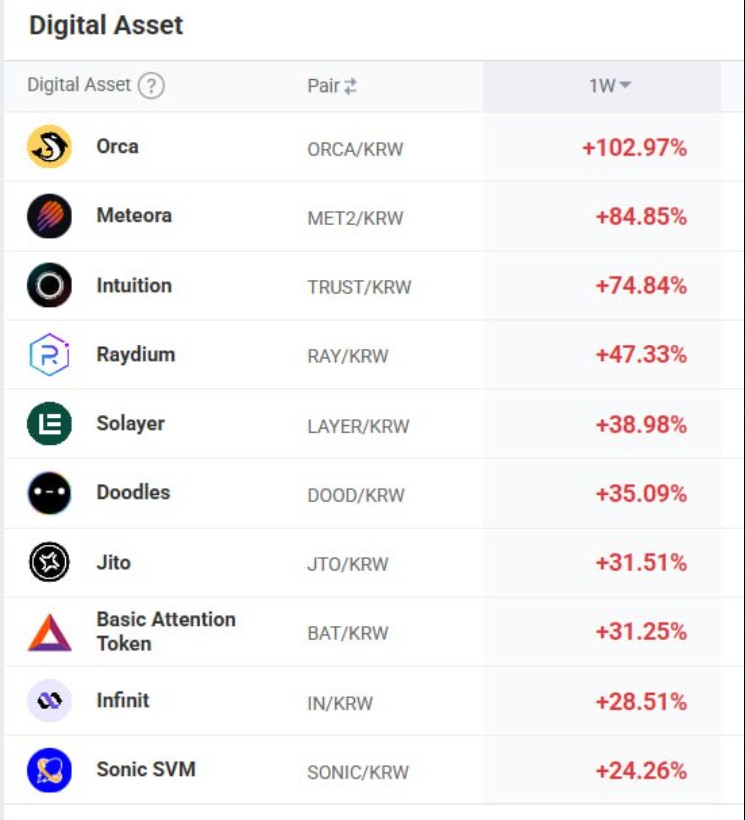Click Sonic SVM's +24.26% change value
This screenshot has width=745, height=820.
coord(641,770)
